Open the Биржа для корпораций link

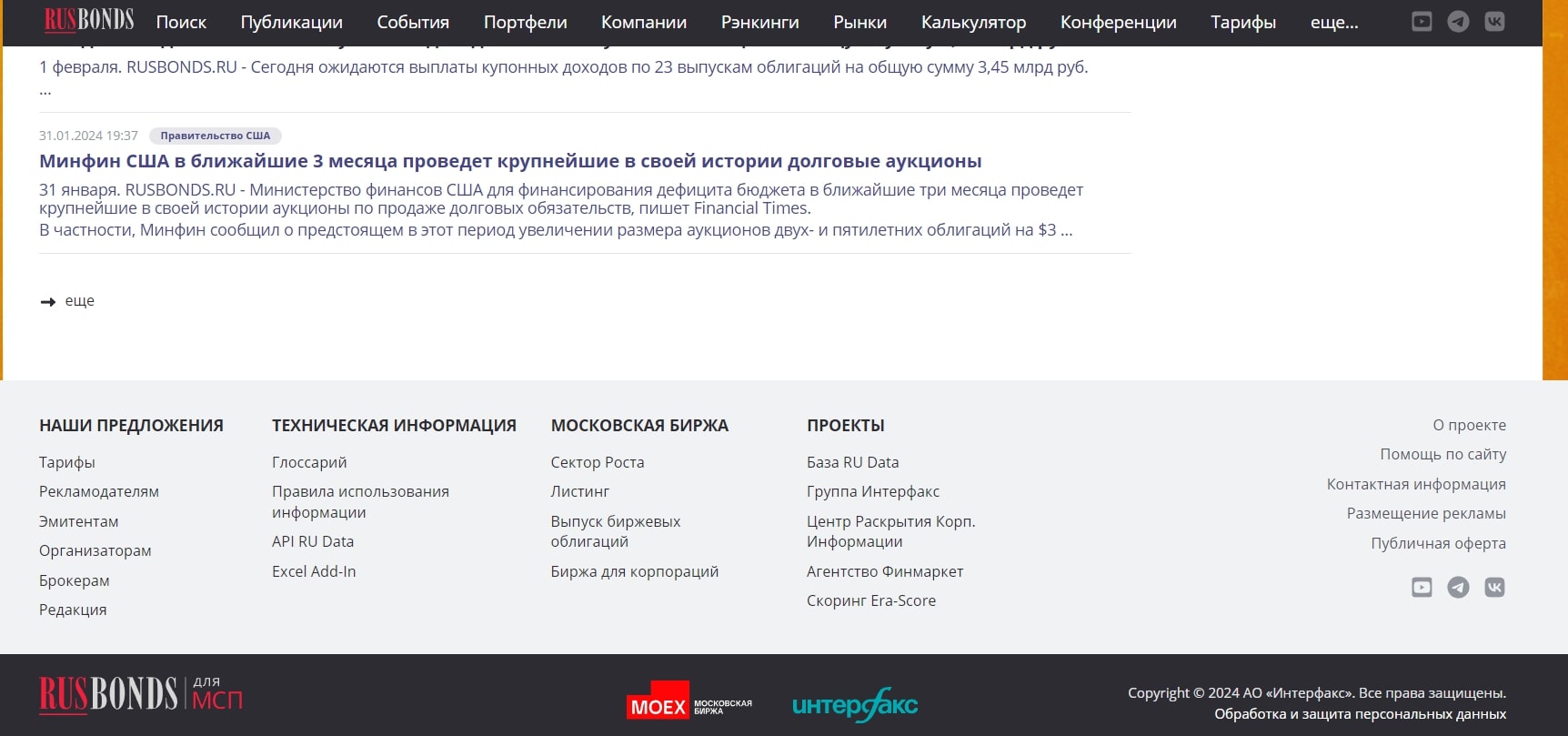point(635,571)
